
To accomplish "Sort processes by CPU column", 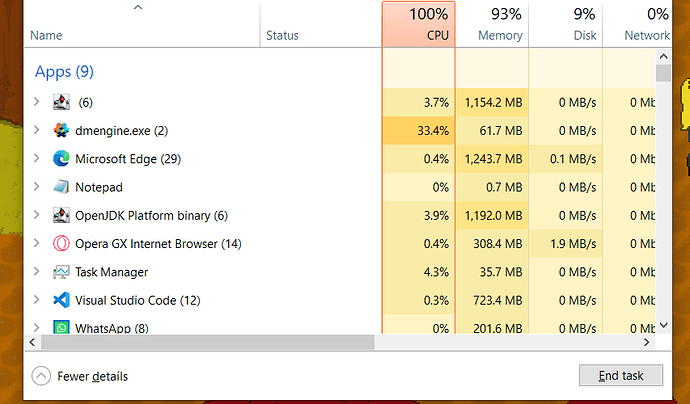I will tap(418, 25).
